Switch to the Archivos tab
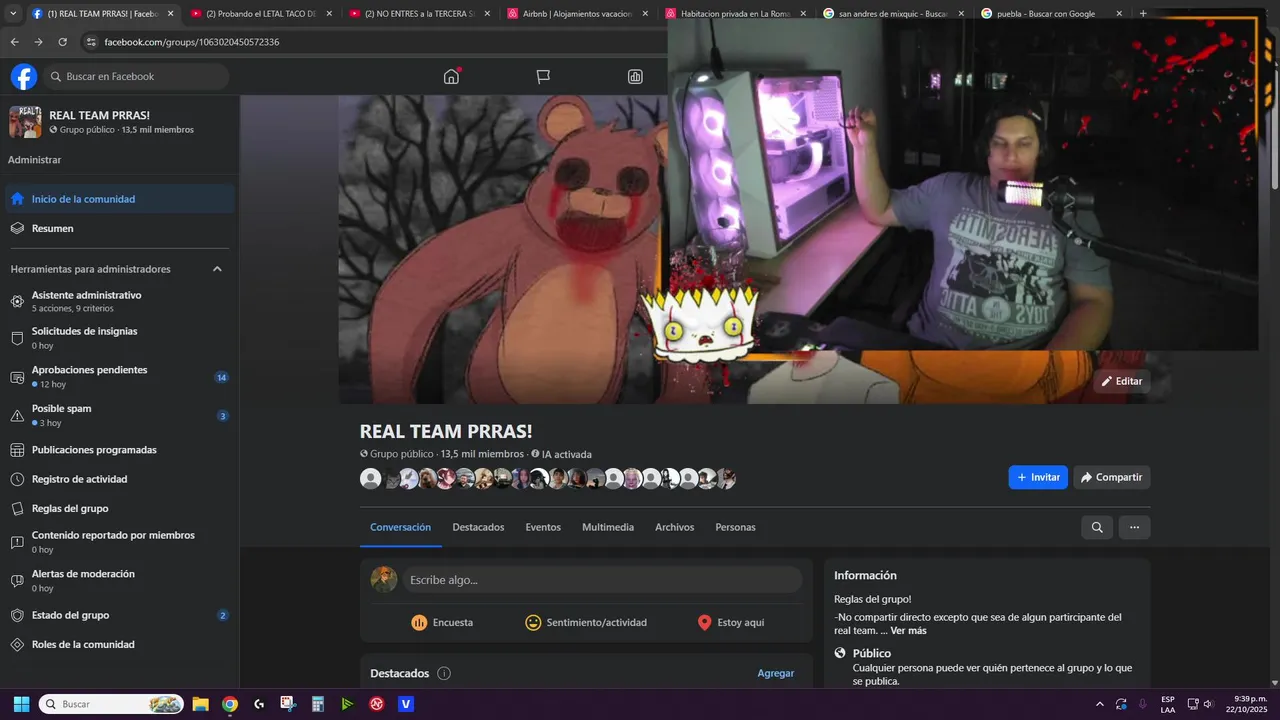Viewport: 1280px width, 720px height. click(674, 527)
